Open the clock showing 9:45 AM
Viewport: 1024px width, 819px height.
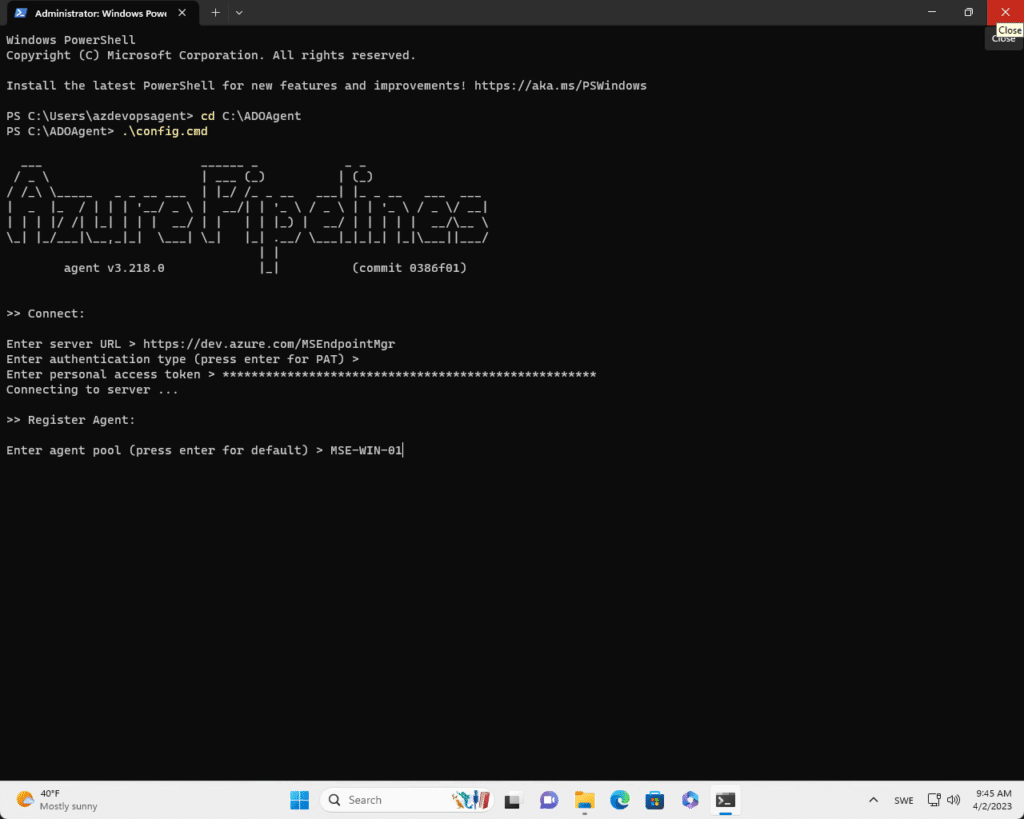point(993,800)
